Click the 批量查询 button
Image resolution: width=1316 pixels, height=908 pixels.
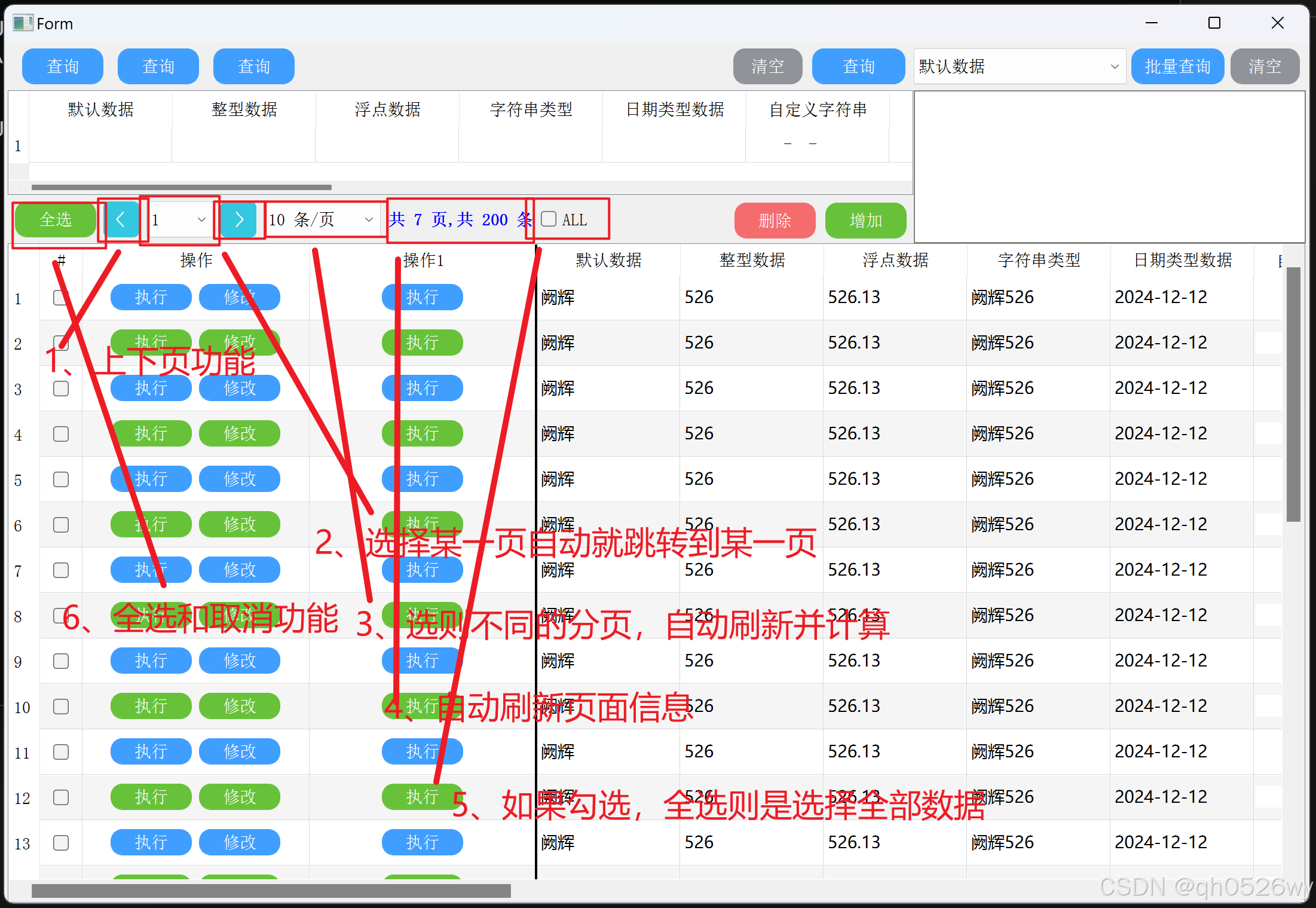[1177, 66]
